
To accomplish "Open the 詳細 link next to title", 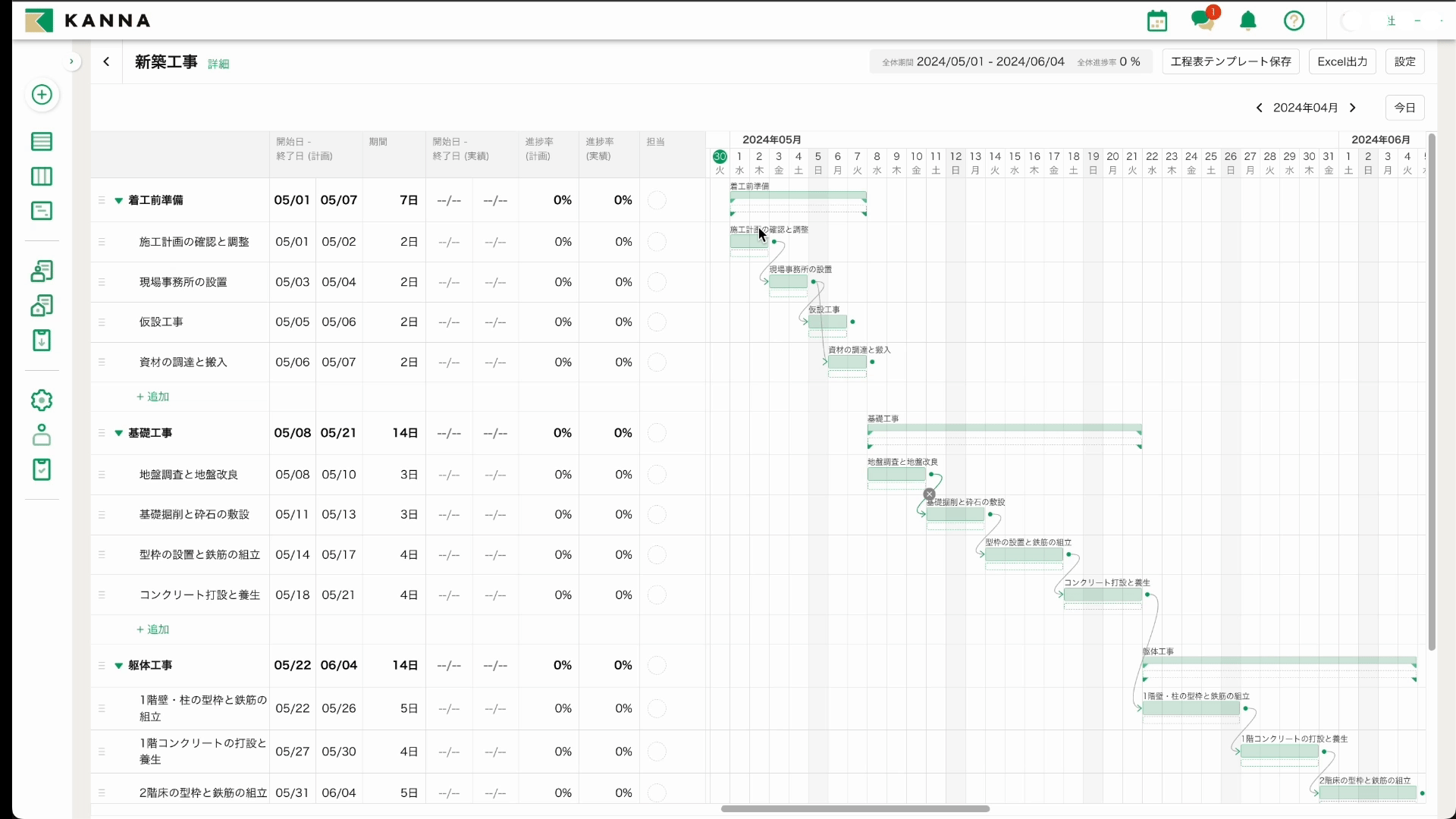I will pos(218,64).
